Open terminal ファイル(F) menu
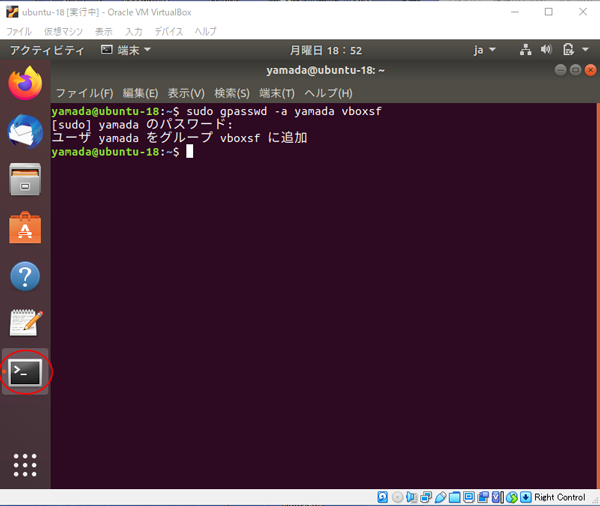 pos(85,93)
